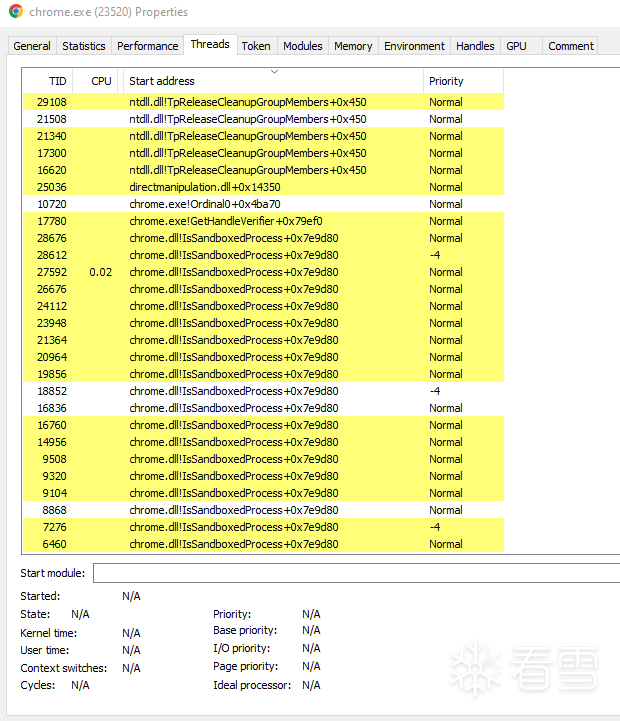Image resolution: width=620 pixels, height=721 pixels.
Task: Select thread row with TID 17300
Action: (264, 153)
